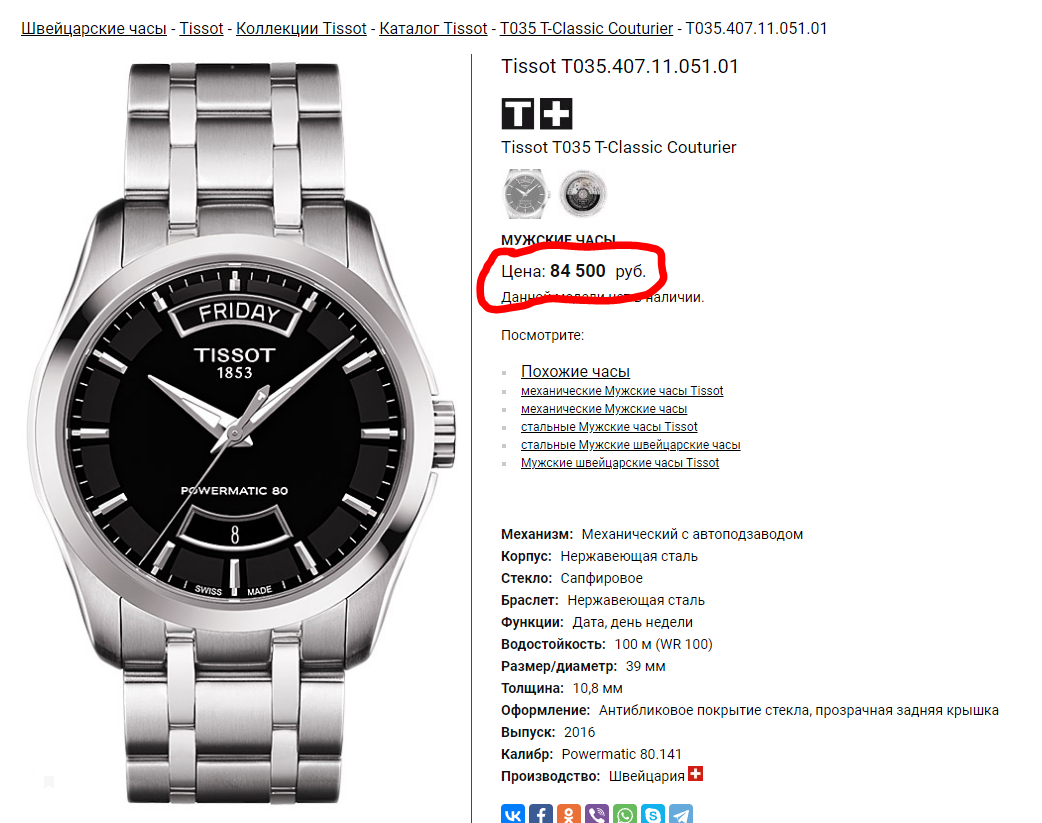Share through the Skype icon
The height and width of the screenshot is (823, 1042).
point(653,814)
